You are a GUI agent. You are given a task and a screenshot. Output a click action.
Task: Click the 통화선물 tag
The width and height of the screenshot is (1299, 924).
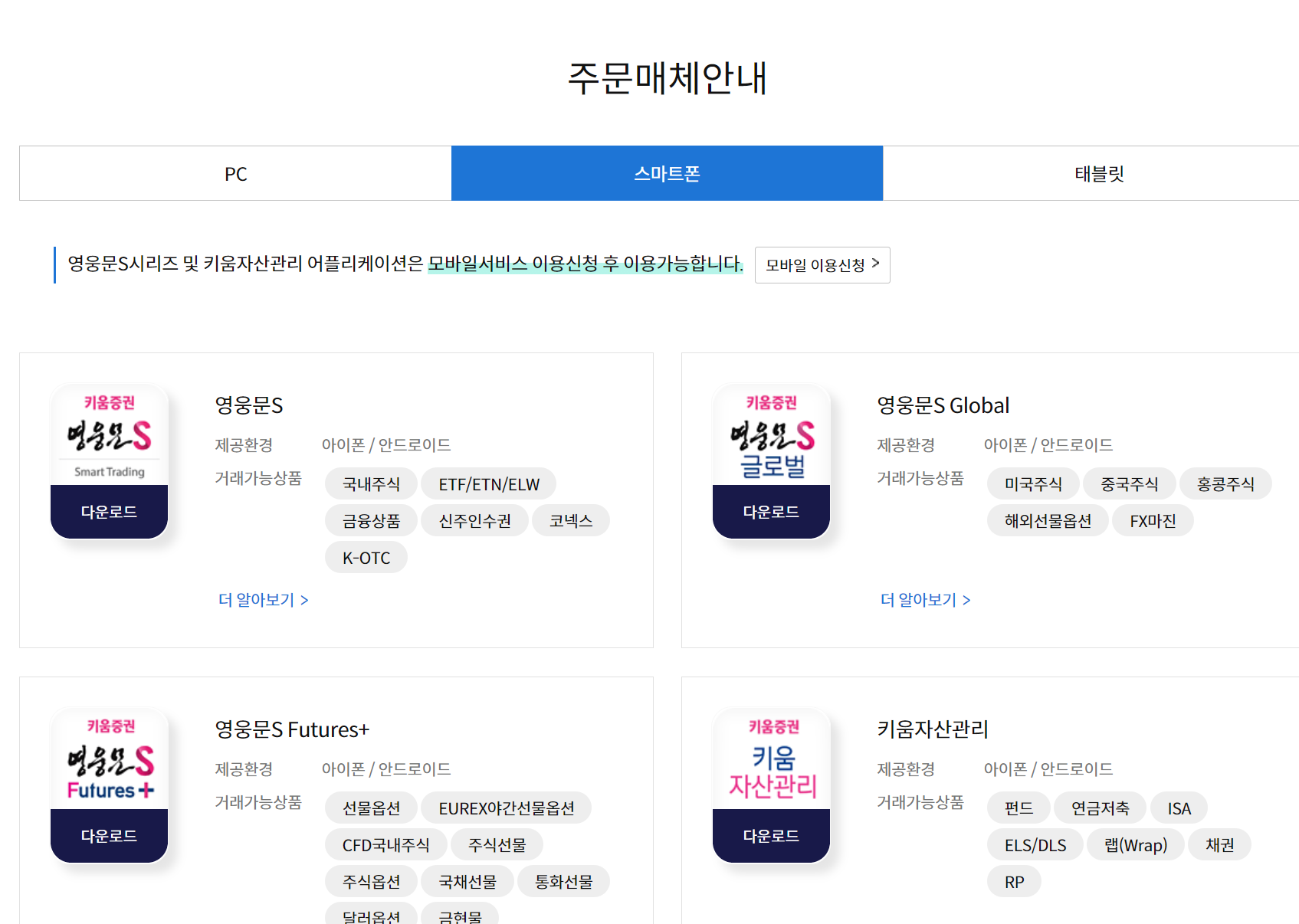[x=563, y=882]
